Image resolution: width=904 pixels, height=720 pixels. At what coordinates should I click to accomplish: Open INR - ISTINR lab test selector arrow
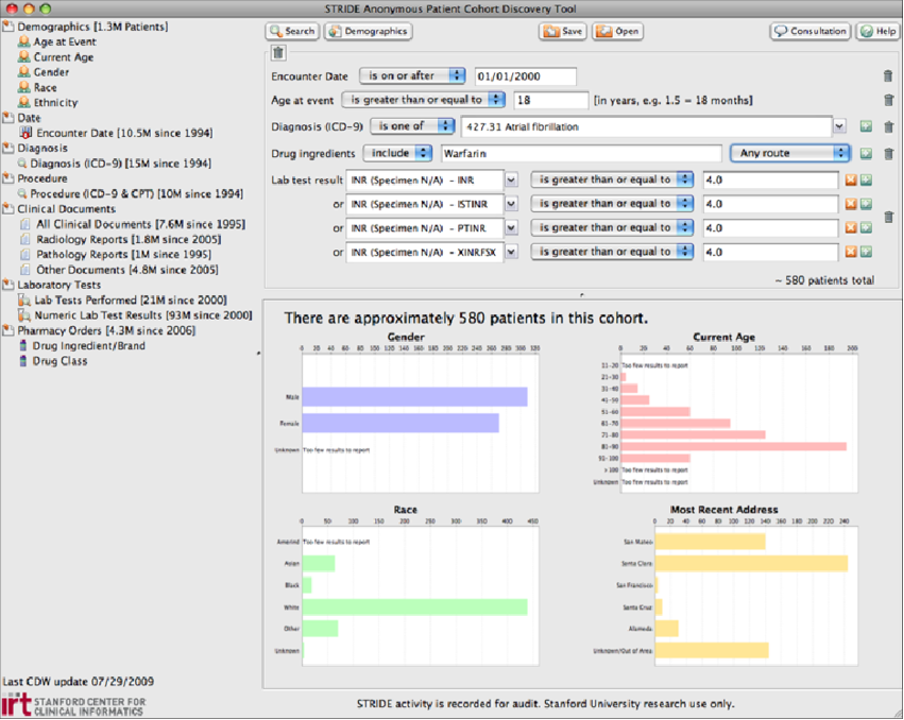511,204
